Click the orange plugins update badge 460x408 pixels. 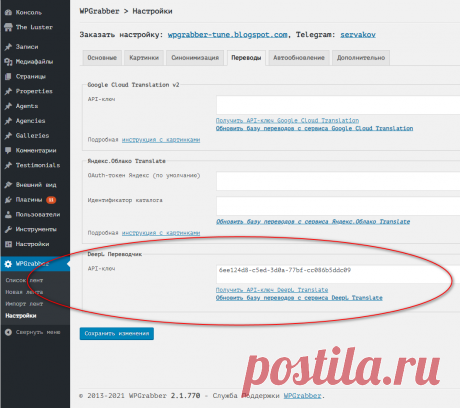point(51,200)
